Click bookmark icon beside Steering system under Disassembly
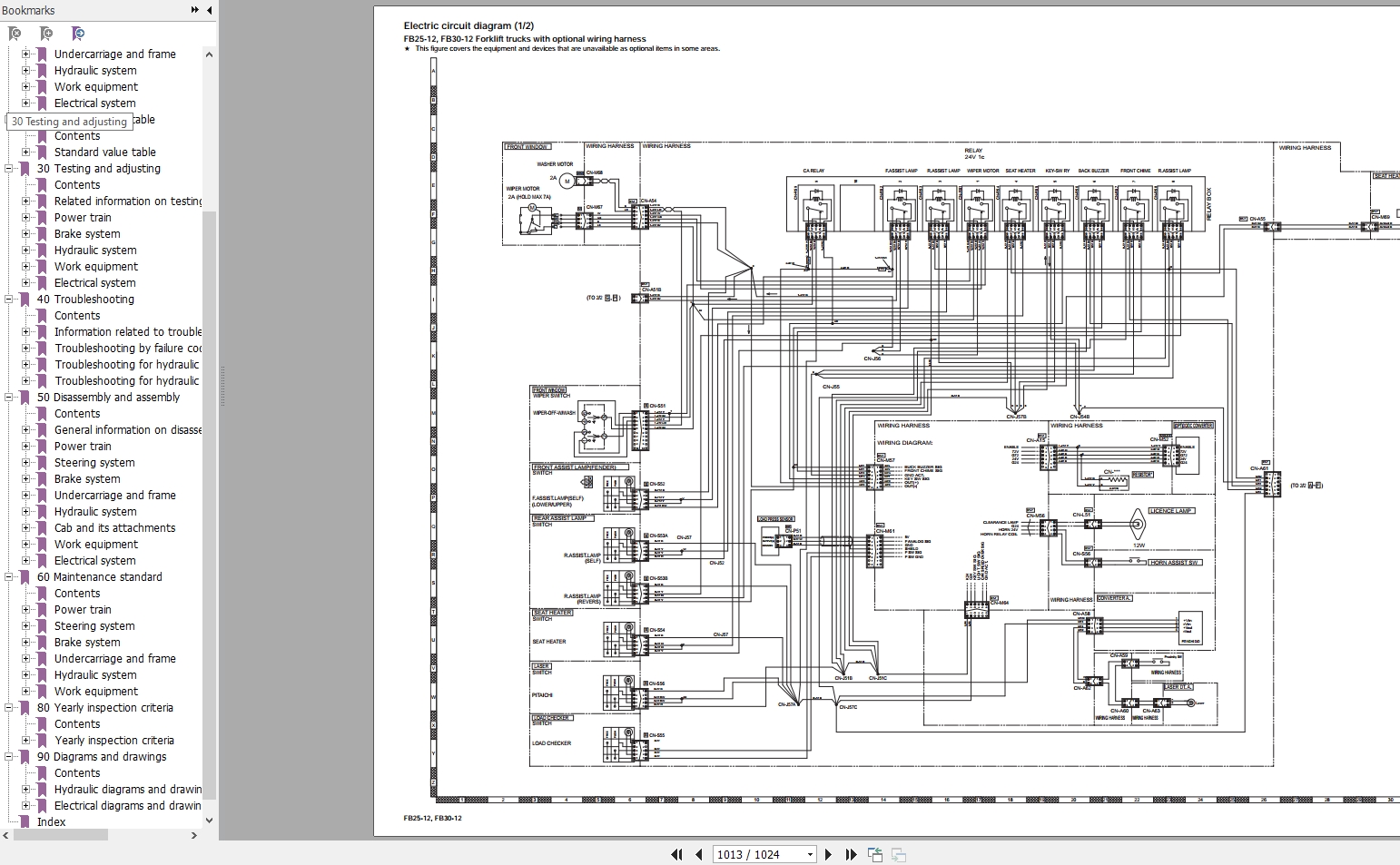This screenshot has width=1400, height=865. coord(42,463)
